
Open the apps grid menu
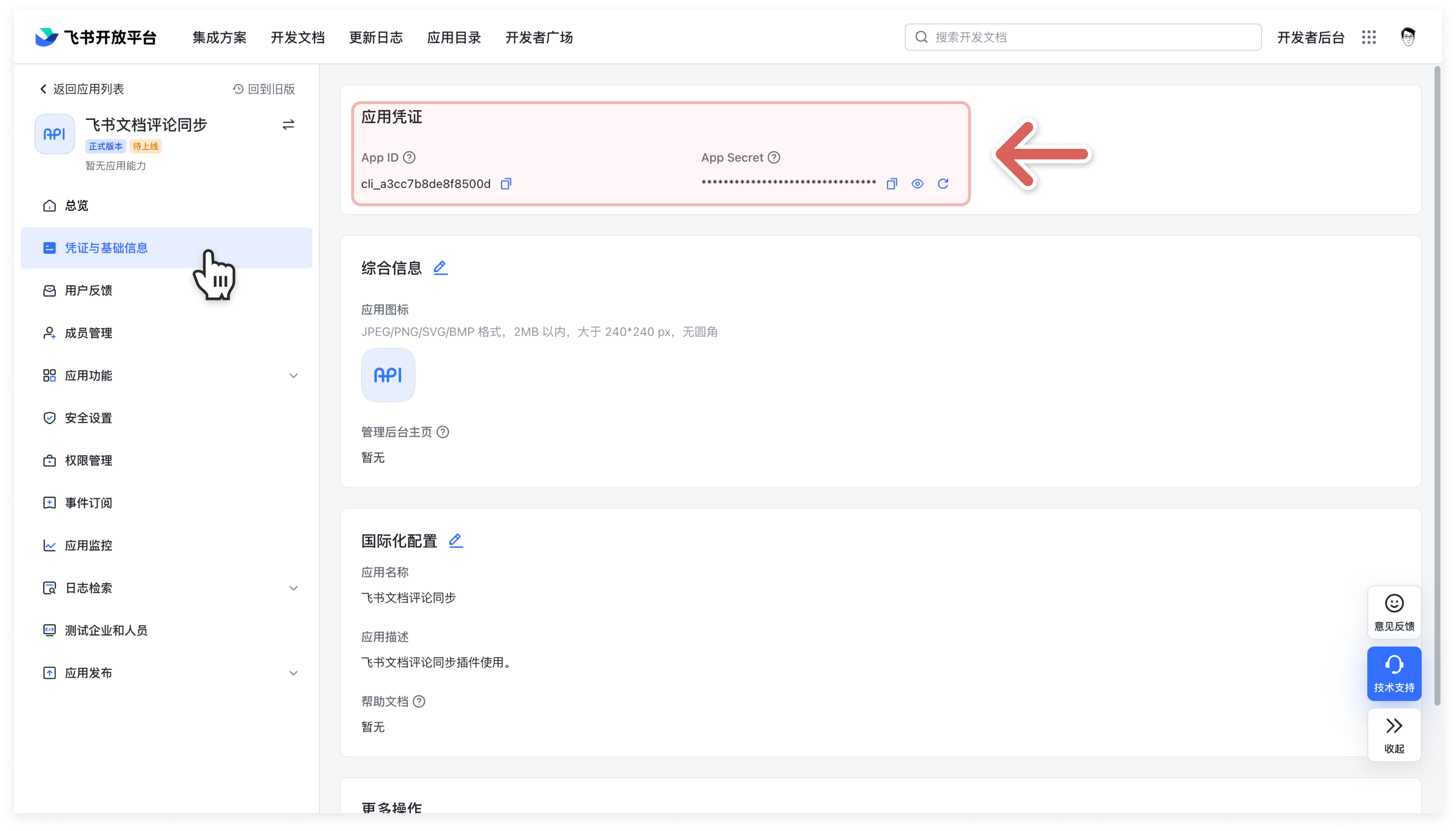(x=1369, y=37)
